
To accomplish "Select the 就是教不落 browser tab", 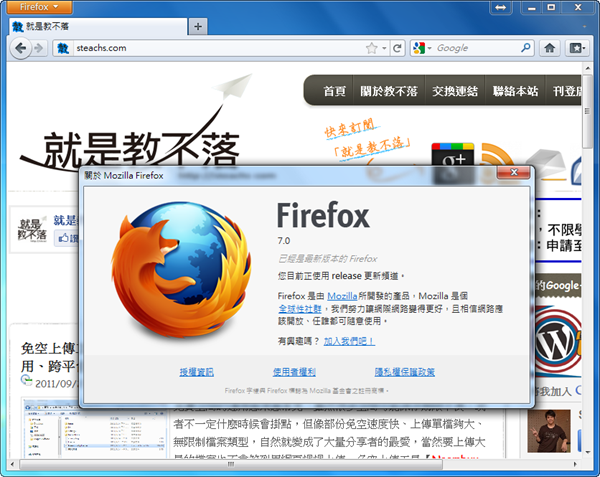I will 97,26.
